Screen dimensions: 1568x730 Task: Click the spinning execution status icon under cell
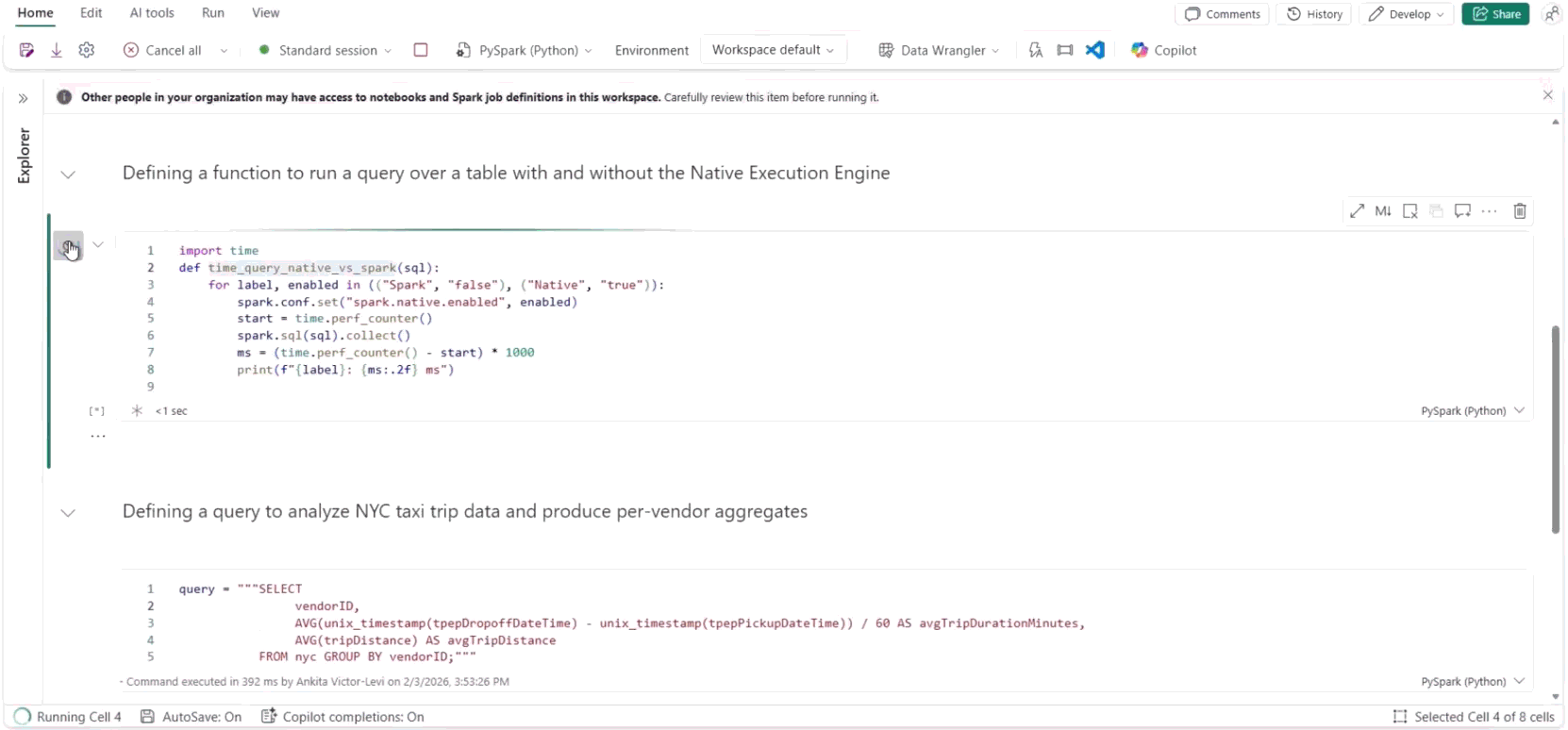point(137,411)
